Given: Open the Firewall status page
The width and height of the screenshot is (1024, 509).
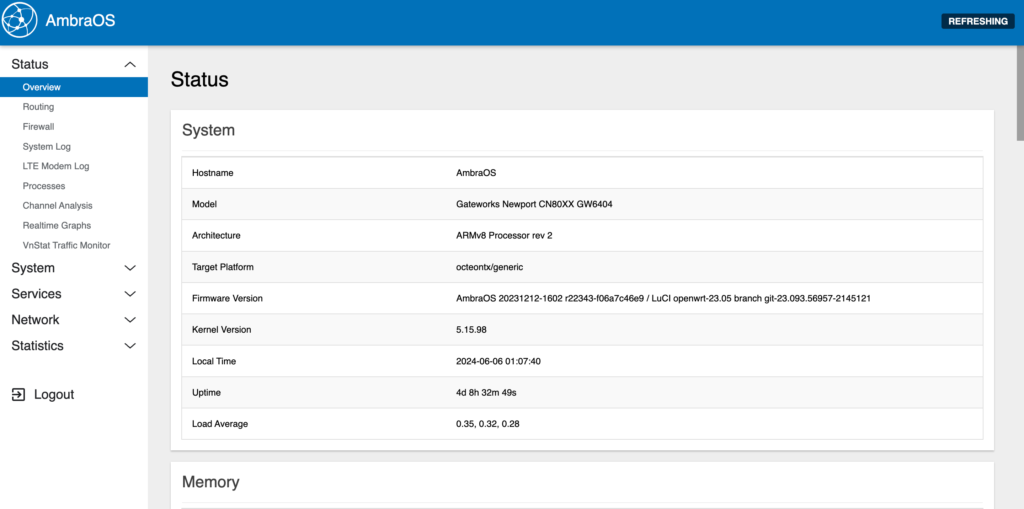Looking at the screenshot, I should pyautogui.click(x=38, y=127).
